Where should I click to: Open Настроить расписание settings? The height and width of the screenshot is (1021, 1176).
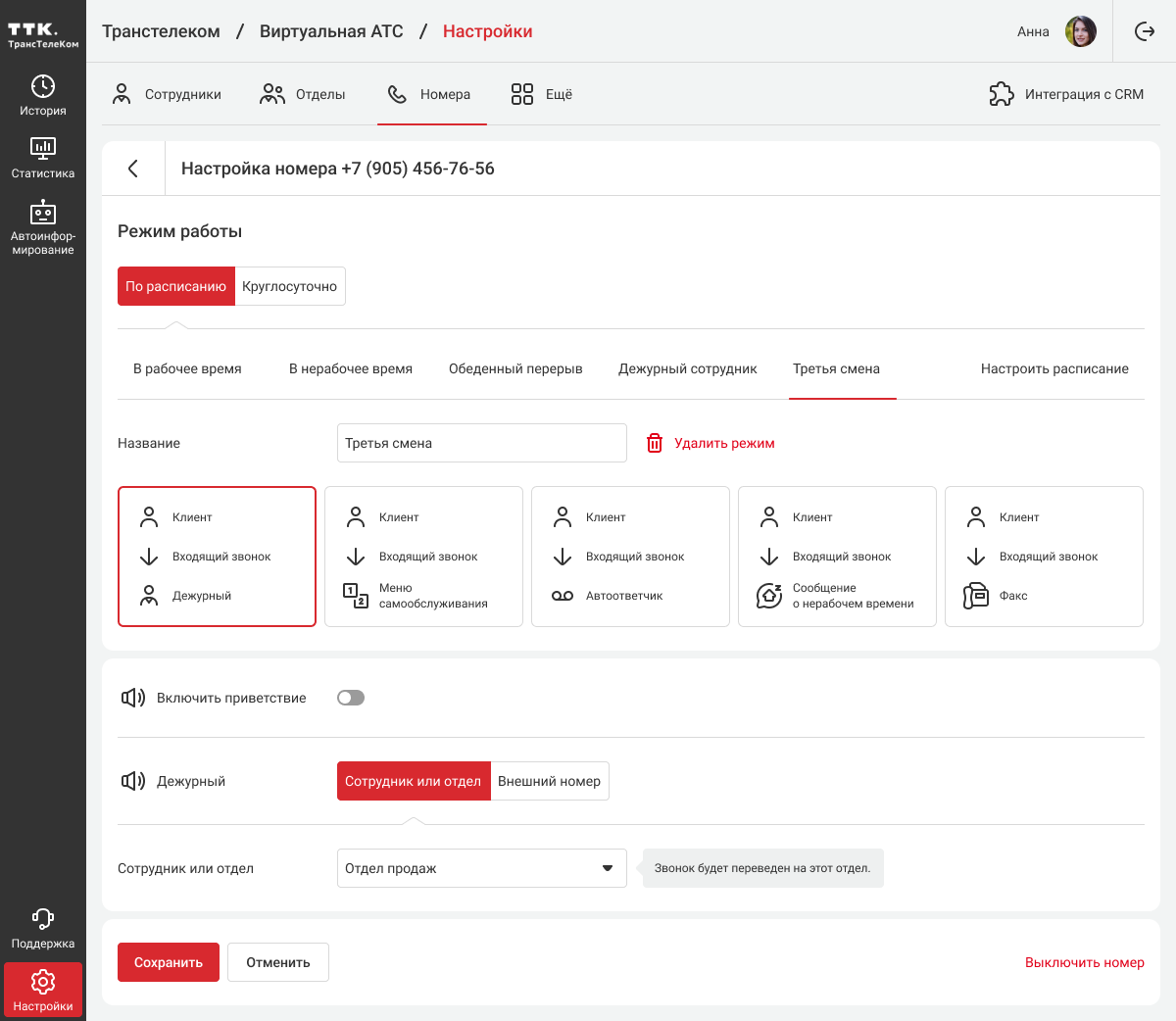[1054, 368]
